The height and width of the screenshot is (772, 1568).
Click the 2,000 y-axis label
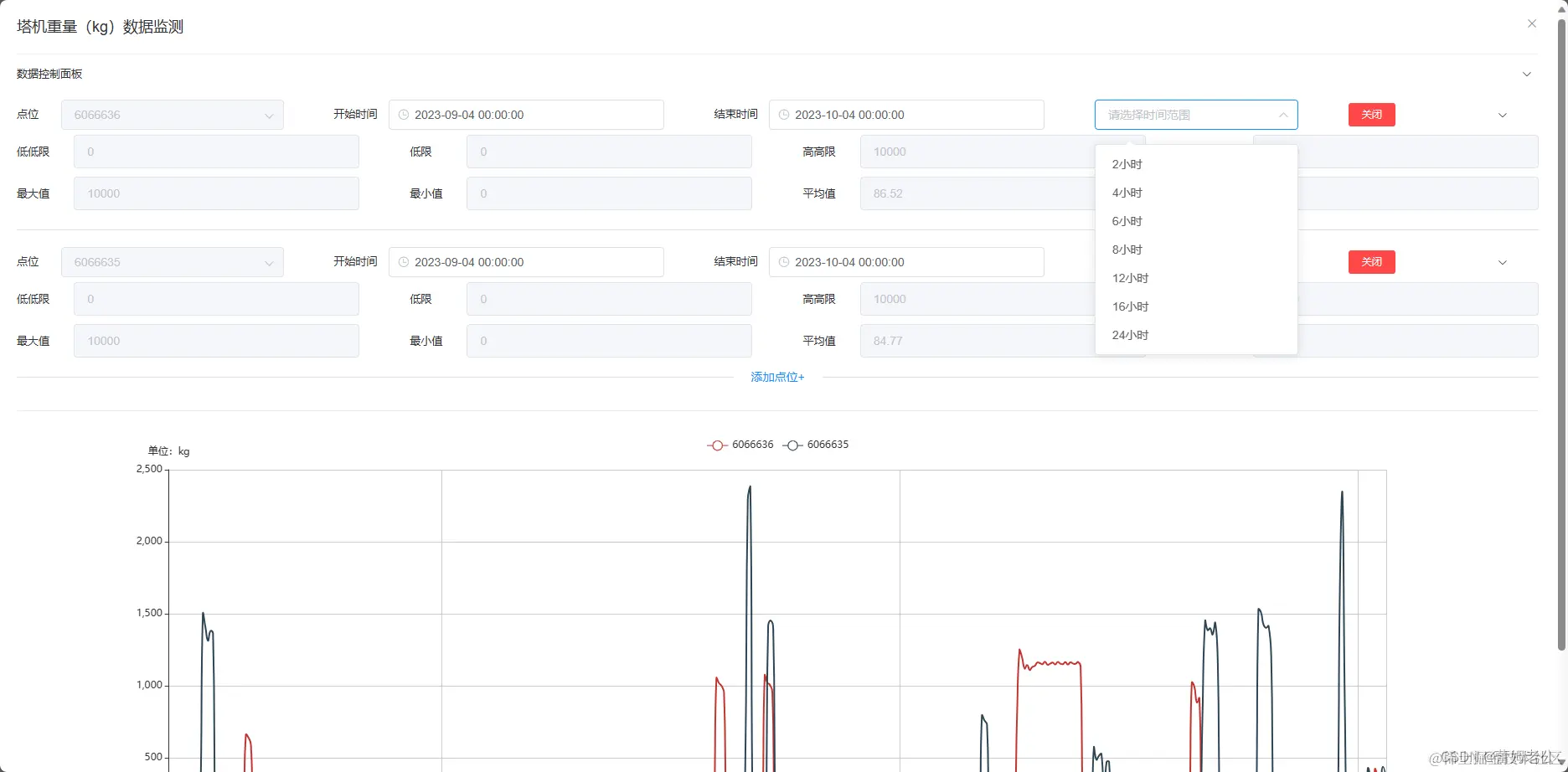pos(149,541)
